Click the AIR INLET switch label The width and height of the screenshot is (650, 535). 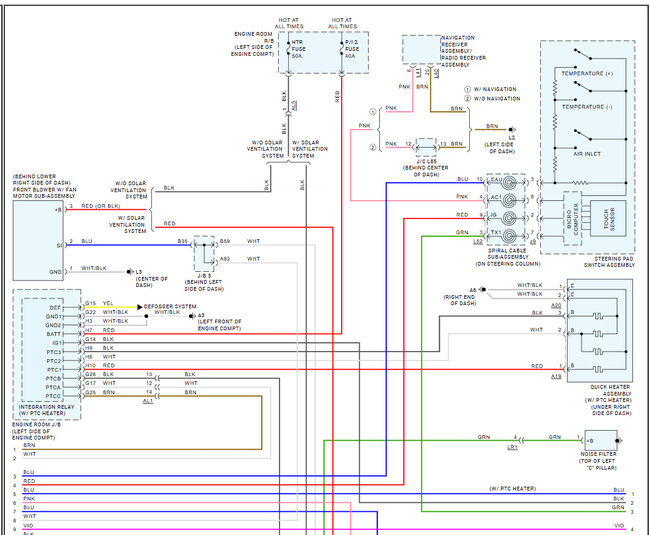[587, 154]
